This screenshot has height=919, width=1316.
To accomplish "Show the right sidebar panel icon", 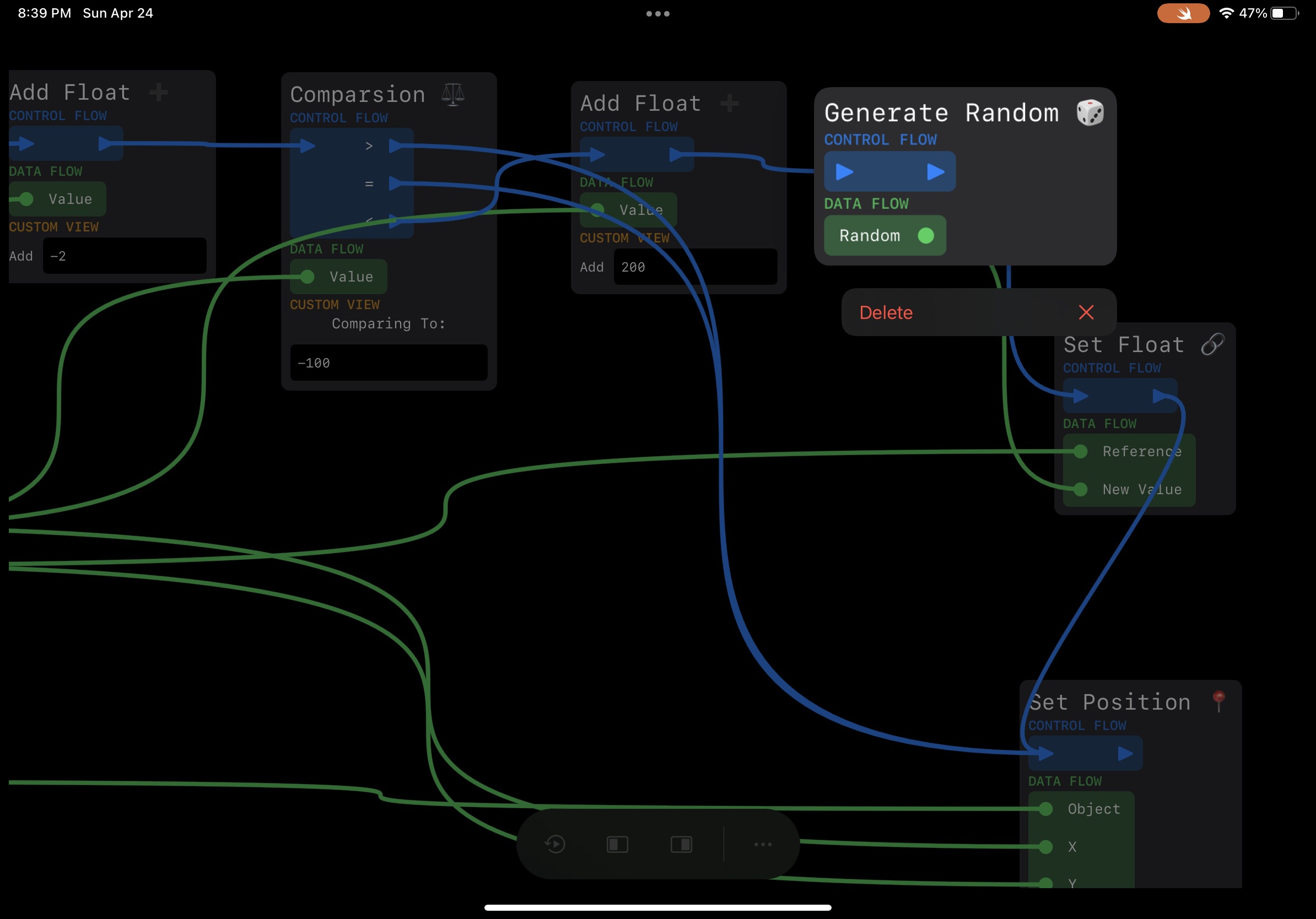I will [681, 844].
